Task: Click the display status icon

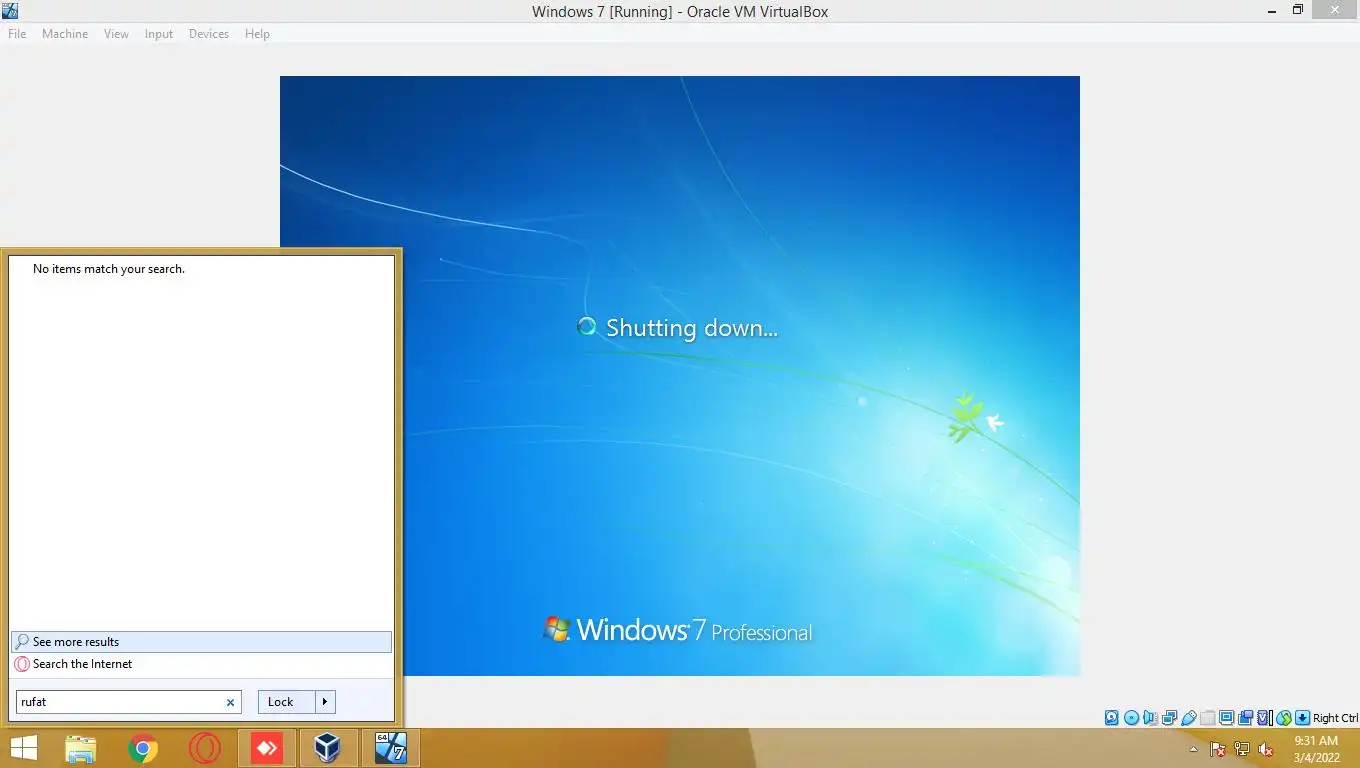Action: [x=1226, y=718]
